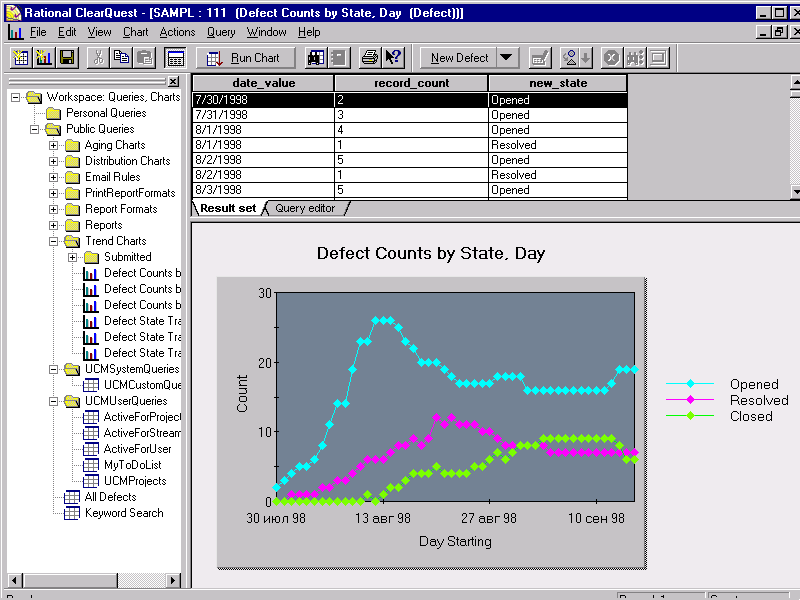The height and width of the screenshot is (600, 800).
Task: Open the Chart menu
Action: [x=135, y=32]
